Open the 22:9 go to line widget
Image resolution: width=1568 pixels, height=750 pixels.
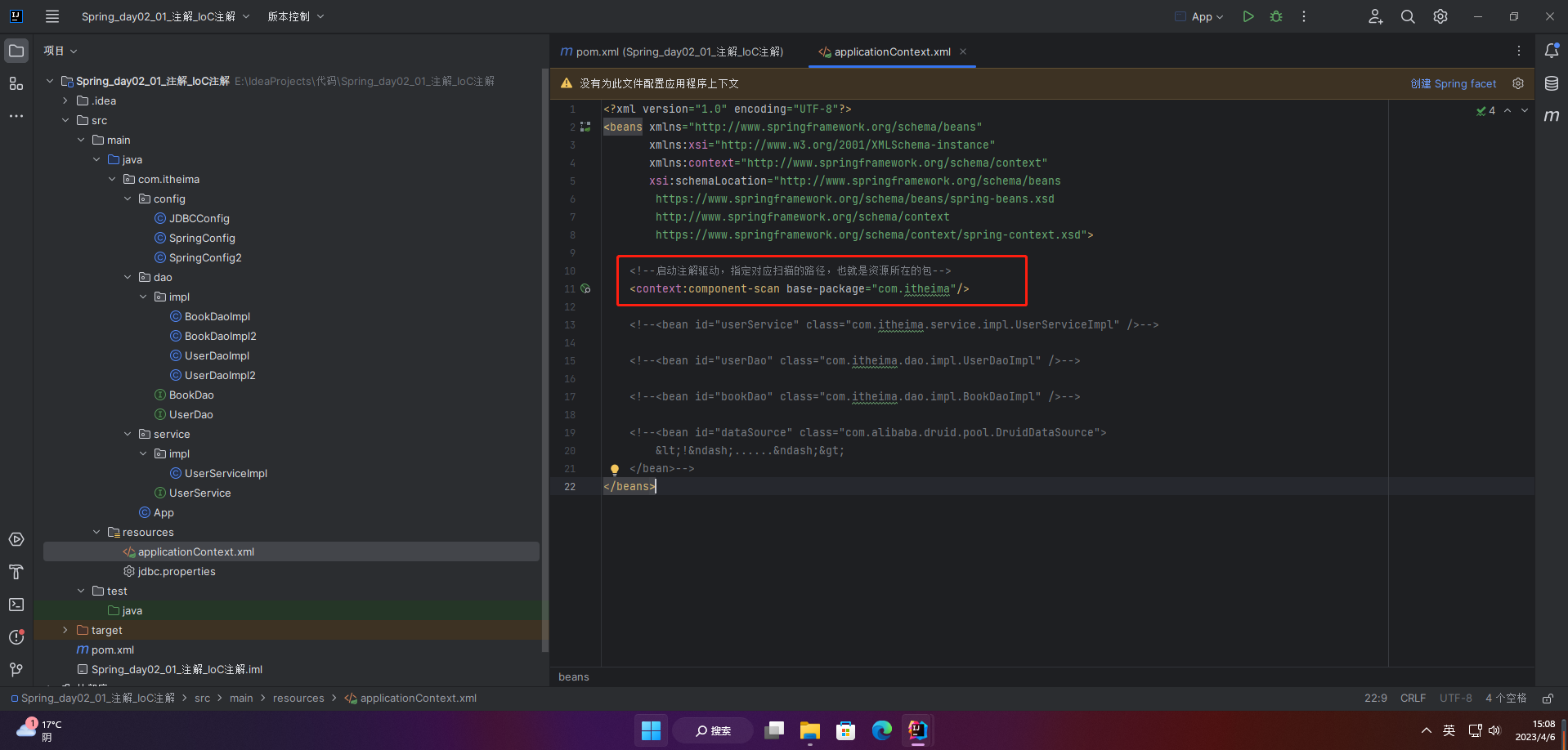point(1376,699)
